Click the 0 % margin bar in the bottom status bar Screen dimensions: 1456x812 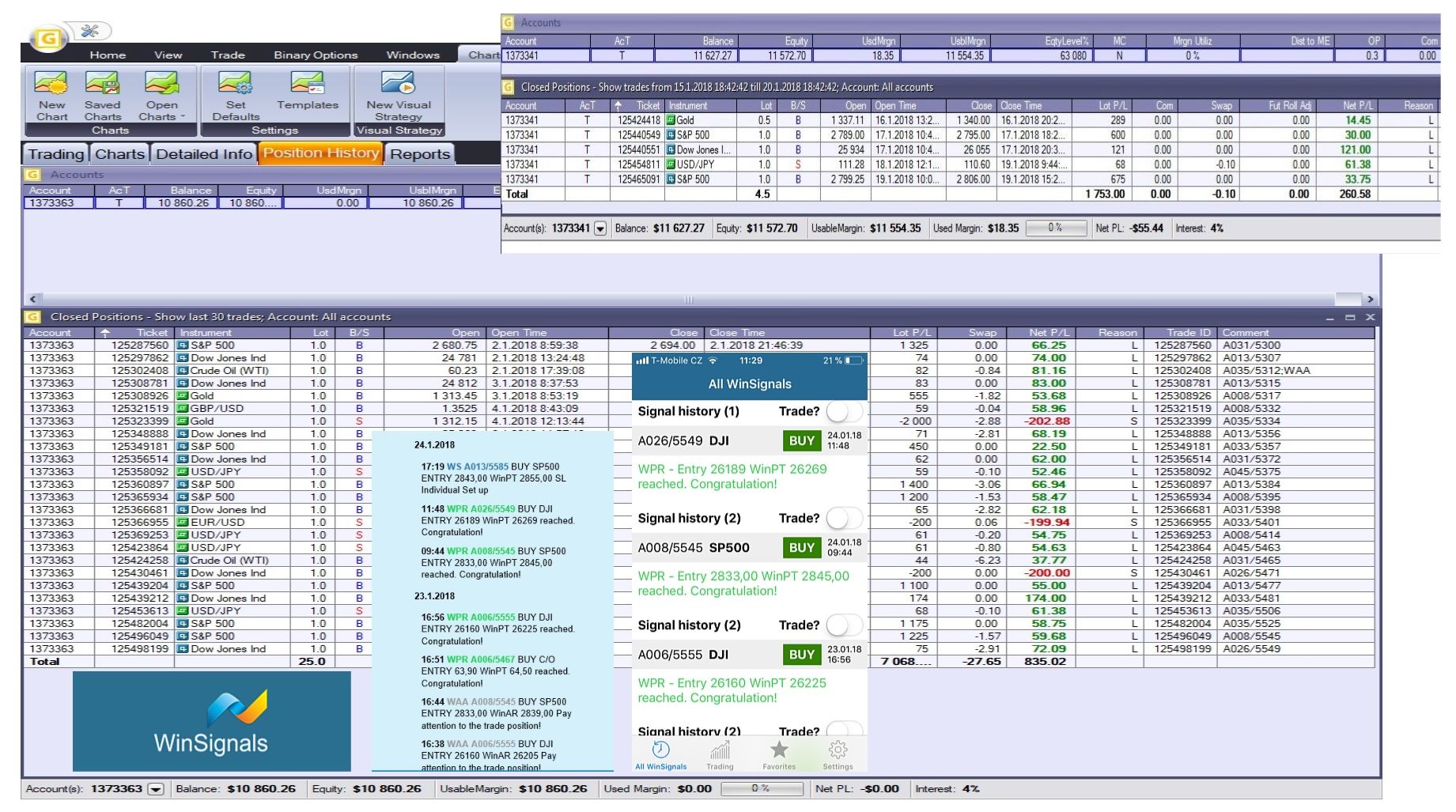coord(762,789)
